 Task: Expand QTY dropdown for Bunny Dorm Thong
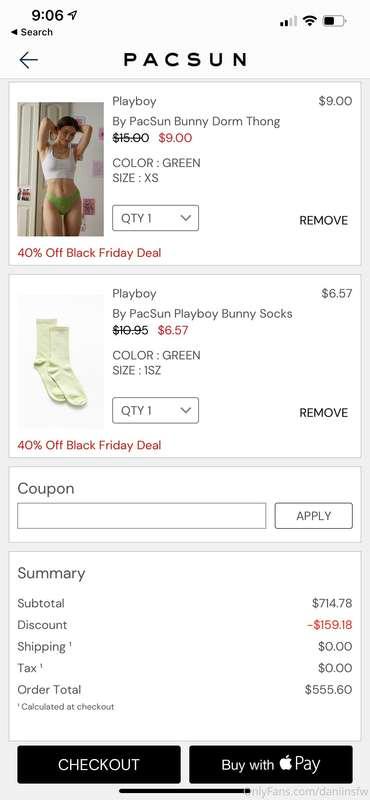tap(156, 218)
